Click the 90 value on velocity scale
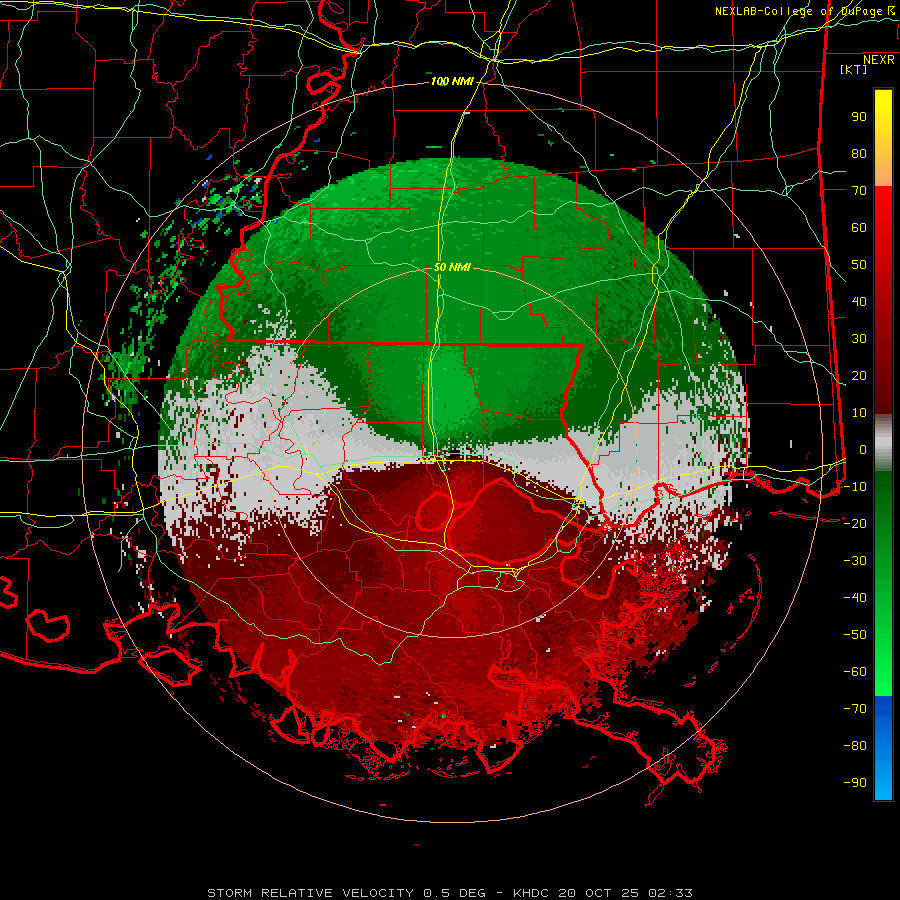 coord(859,117)
